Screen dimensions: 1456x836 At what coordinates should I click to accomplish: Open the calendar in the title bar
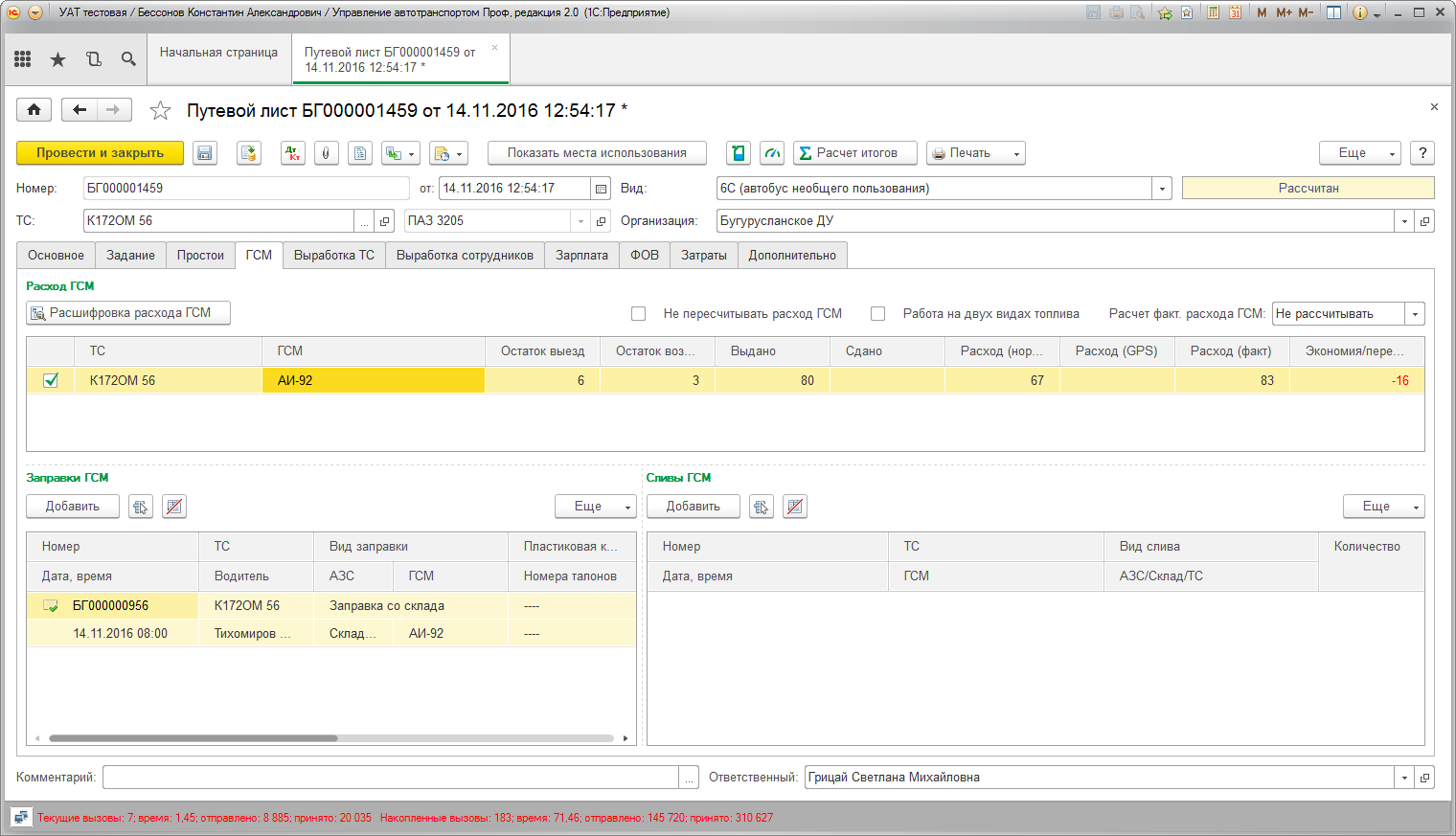pyautogui.click(x=1236, y=12)
